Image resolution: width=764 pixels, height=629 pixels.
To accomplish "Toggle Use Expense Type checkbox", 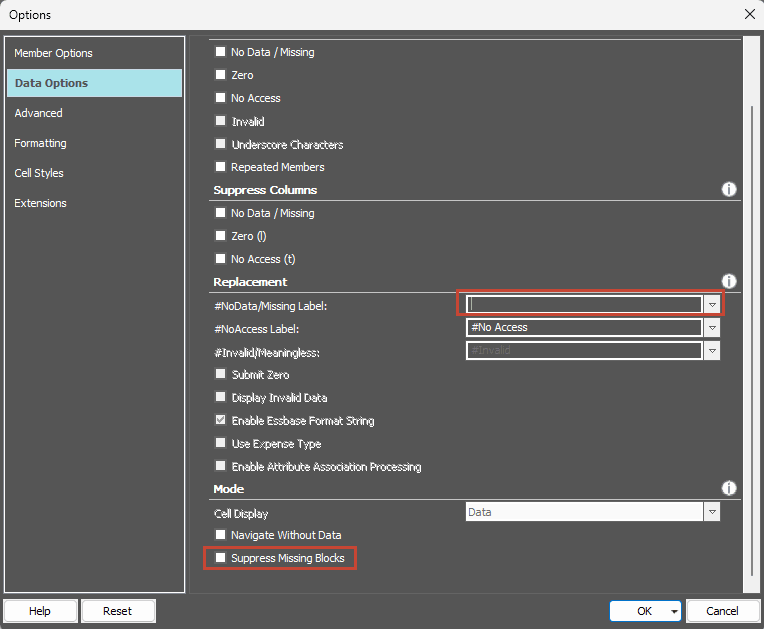I will (x=220, y=443).
